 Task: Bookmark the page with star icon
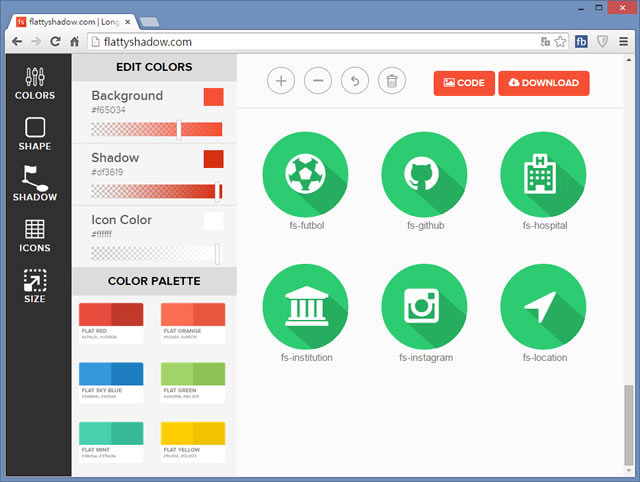560,42
